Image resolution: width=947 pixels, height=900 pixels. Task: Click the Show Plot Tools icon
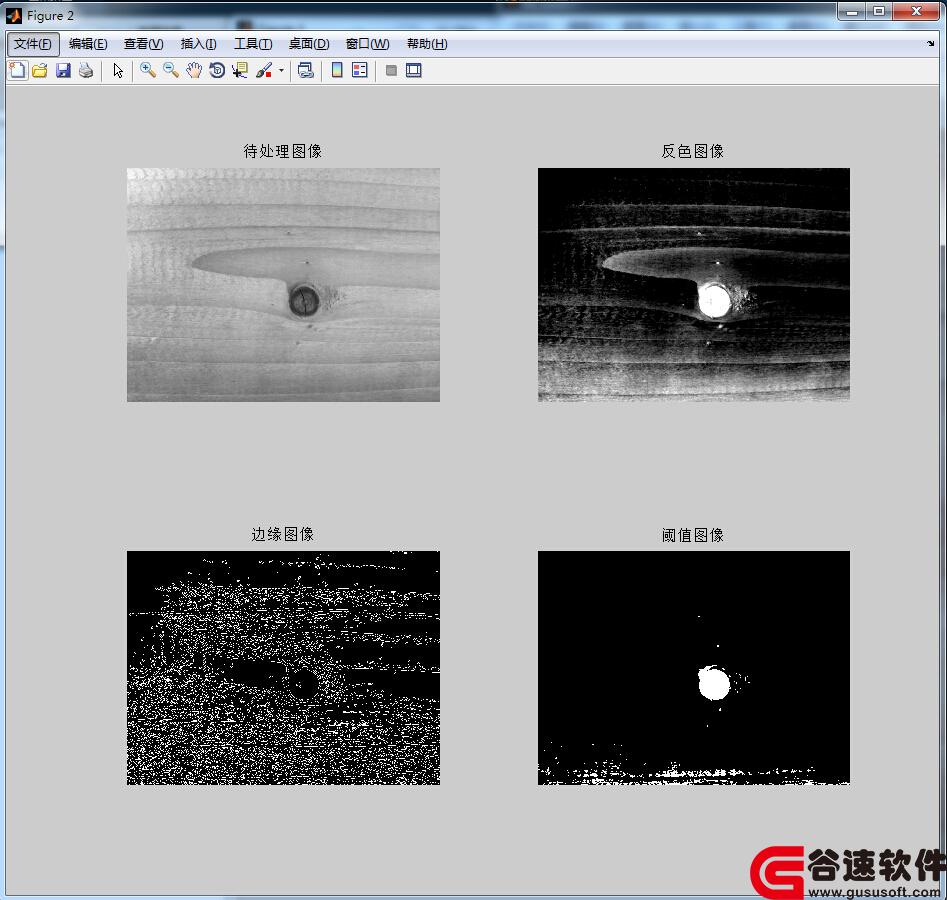[414, 71]
